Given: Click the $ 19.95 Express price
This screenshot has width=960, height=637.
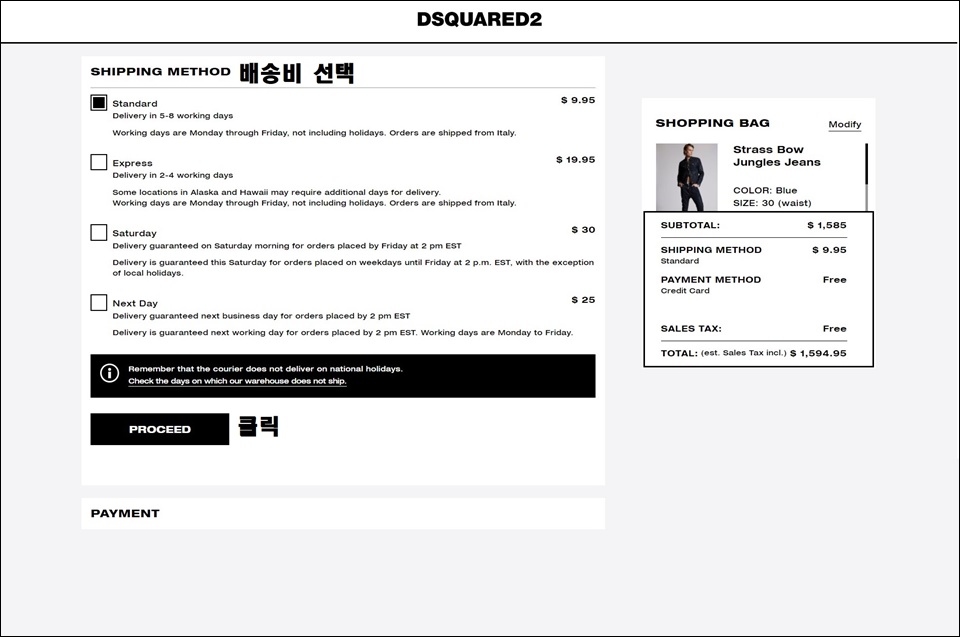Looking at the screenshot, I should coord(576,159).
